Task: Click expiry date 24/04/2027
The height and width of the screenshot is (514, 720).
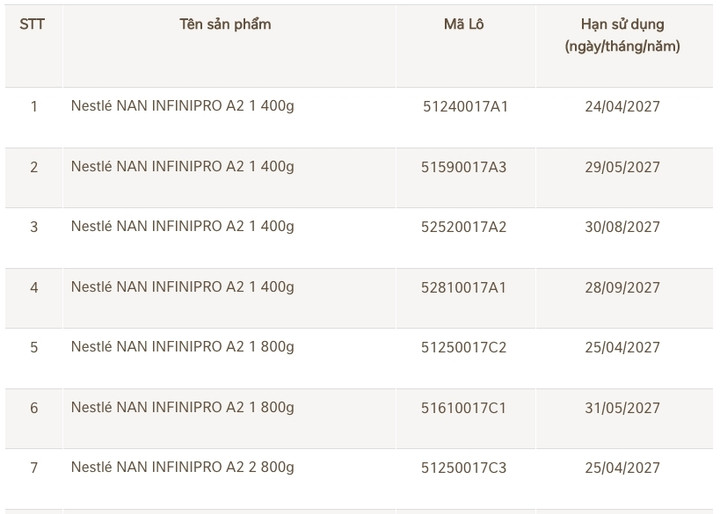Action: (622, 106)
